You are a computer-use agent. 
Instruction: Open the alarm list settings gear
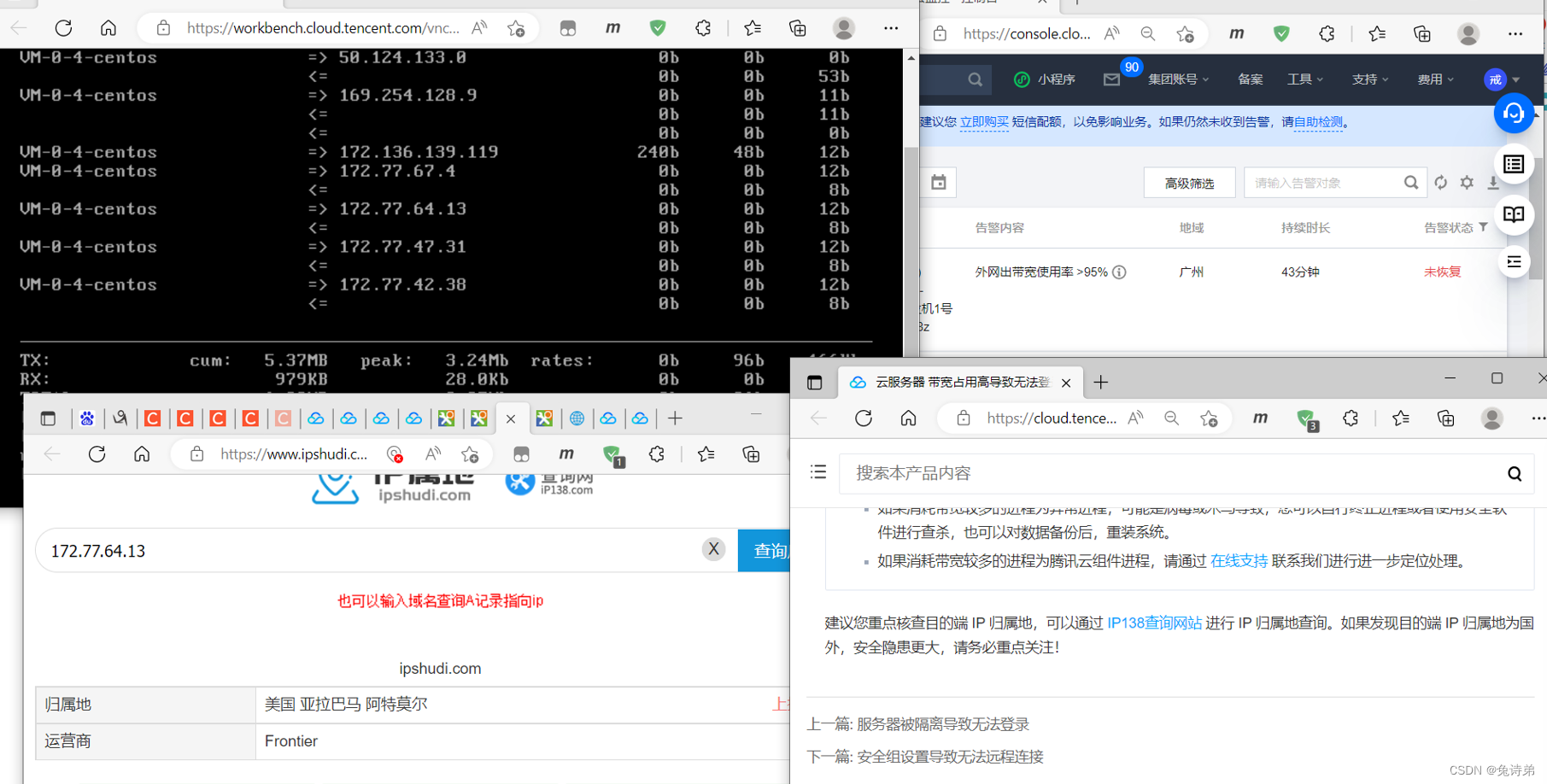point(1467,183)
